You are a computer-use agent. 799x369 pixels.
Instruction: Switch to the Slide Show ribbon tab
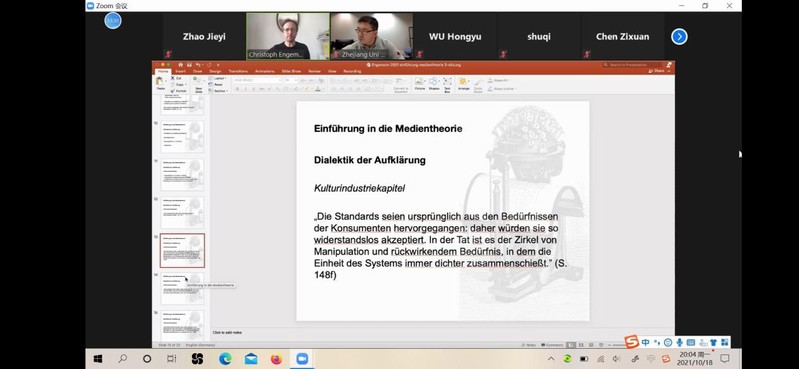tap(291, 71)
